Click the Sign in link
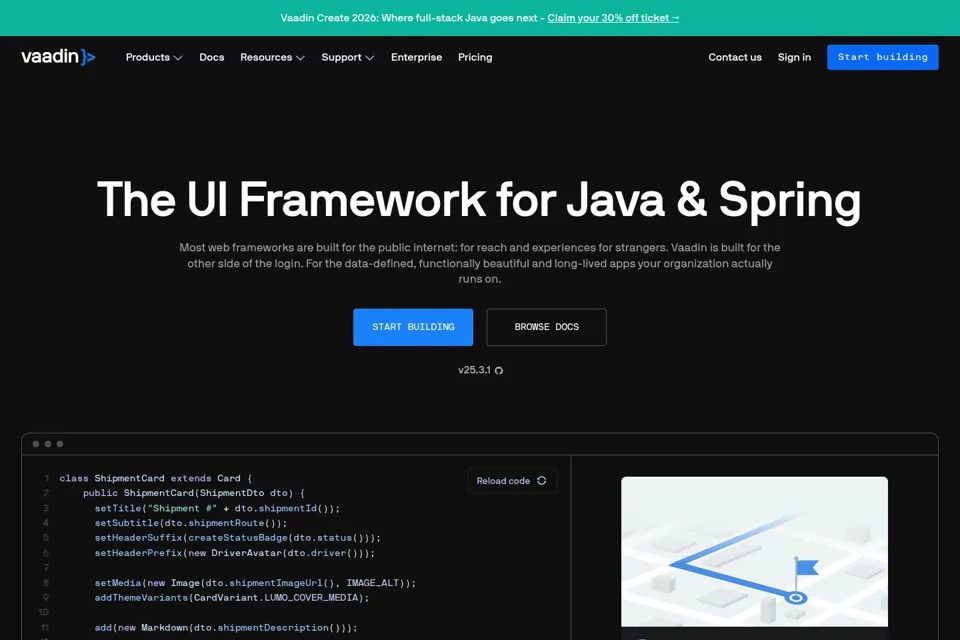This screenshot has width=960, height=640. (x=794, y=57)
